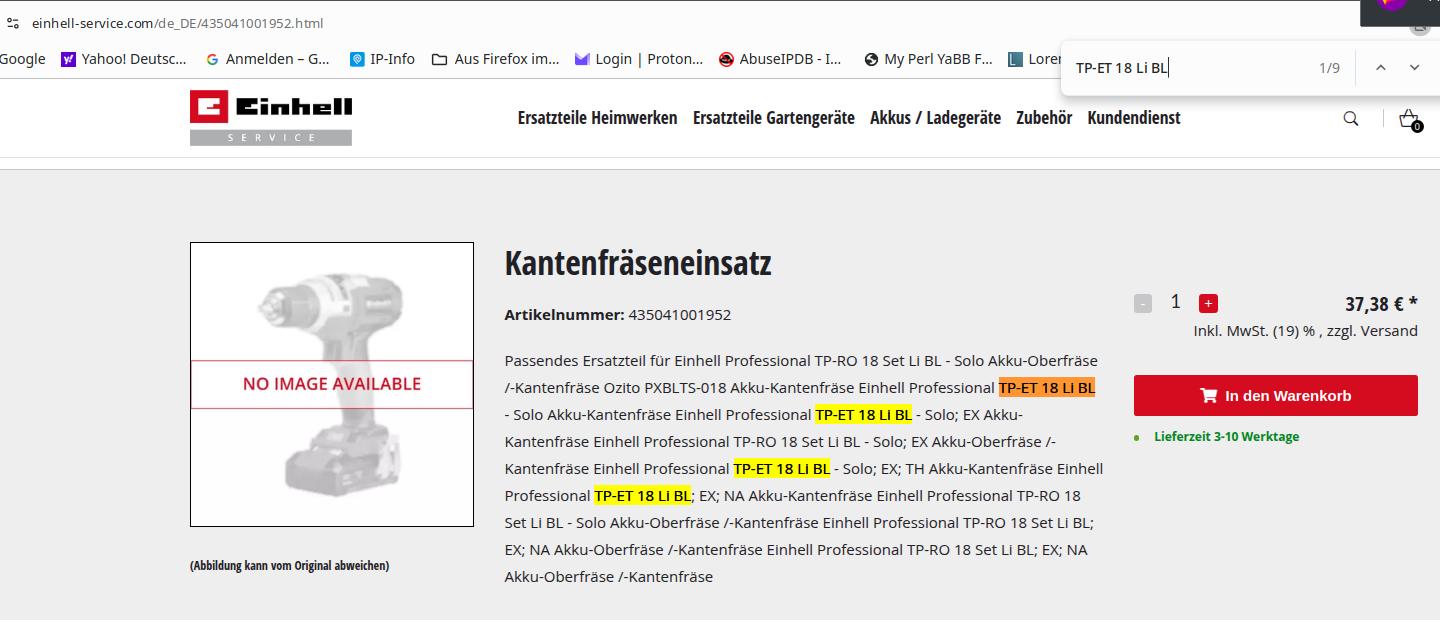This screenshot has height=620, width=1440.
Task: Open Ersatzteile Heimwerken menu
Action: click(x=597, y=118)
